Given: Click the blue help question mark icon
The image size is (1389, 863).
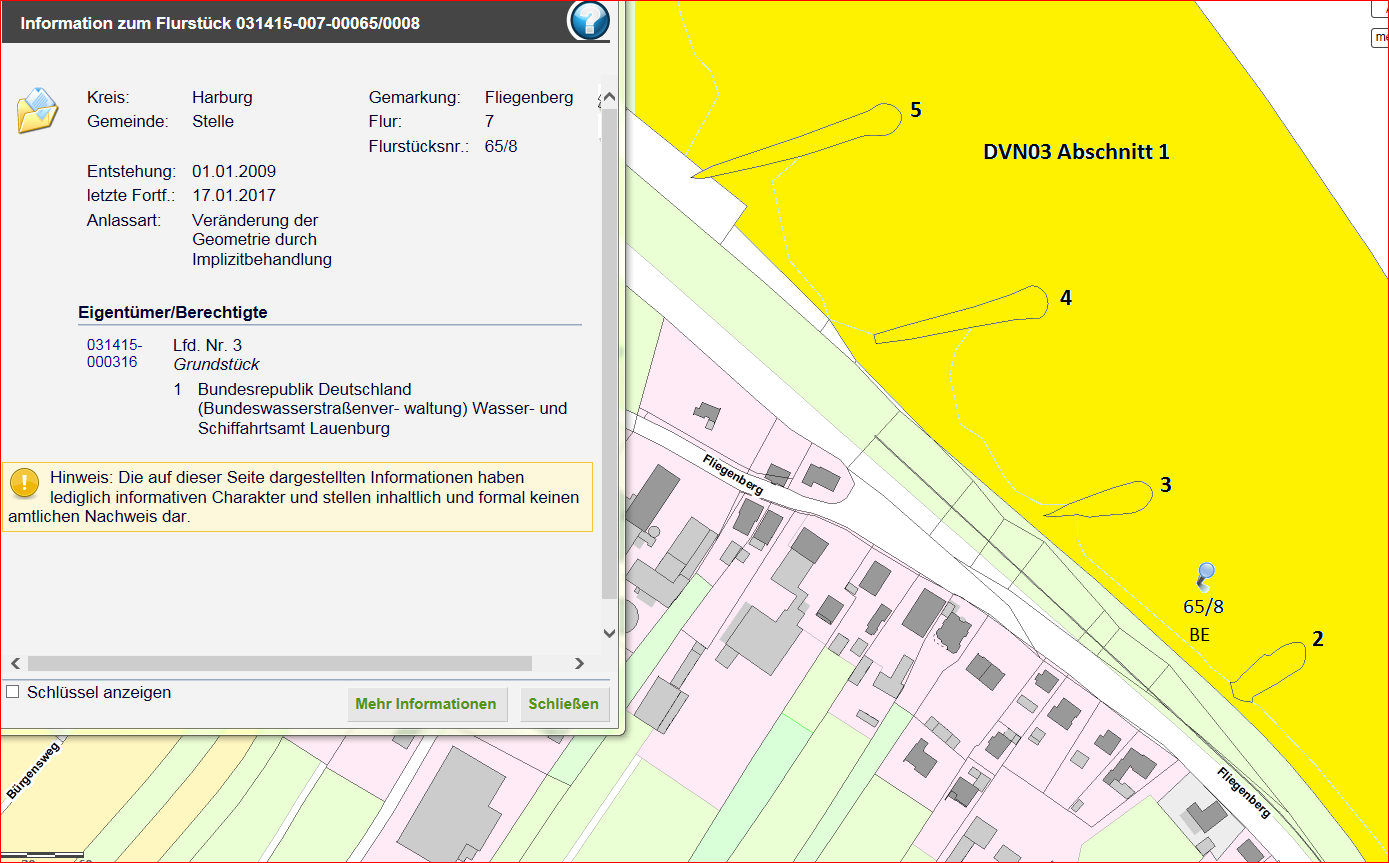Looking at the screenshot, I should coord(589,21).
